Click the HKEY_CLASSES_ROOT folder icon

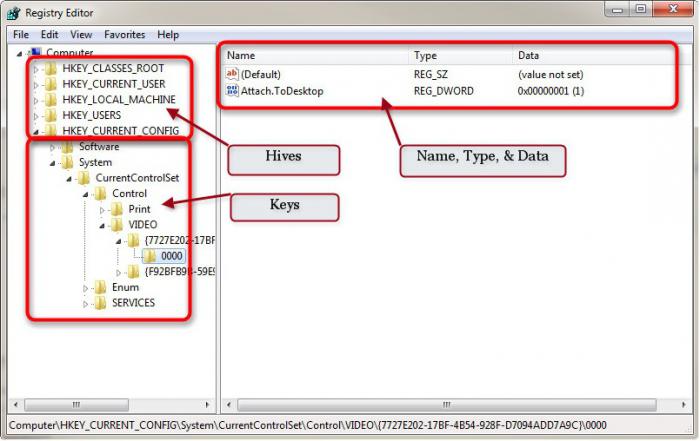click(x=51, y=68)
